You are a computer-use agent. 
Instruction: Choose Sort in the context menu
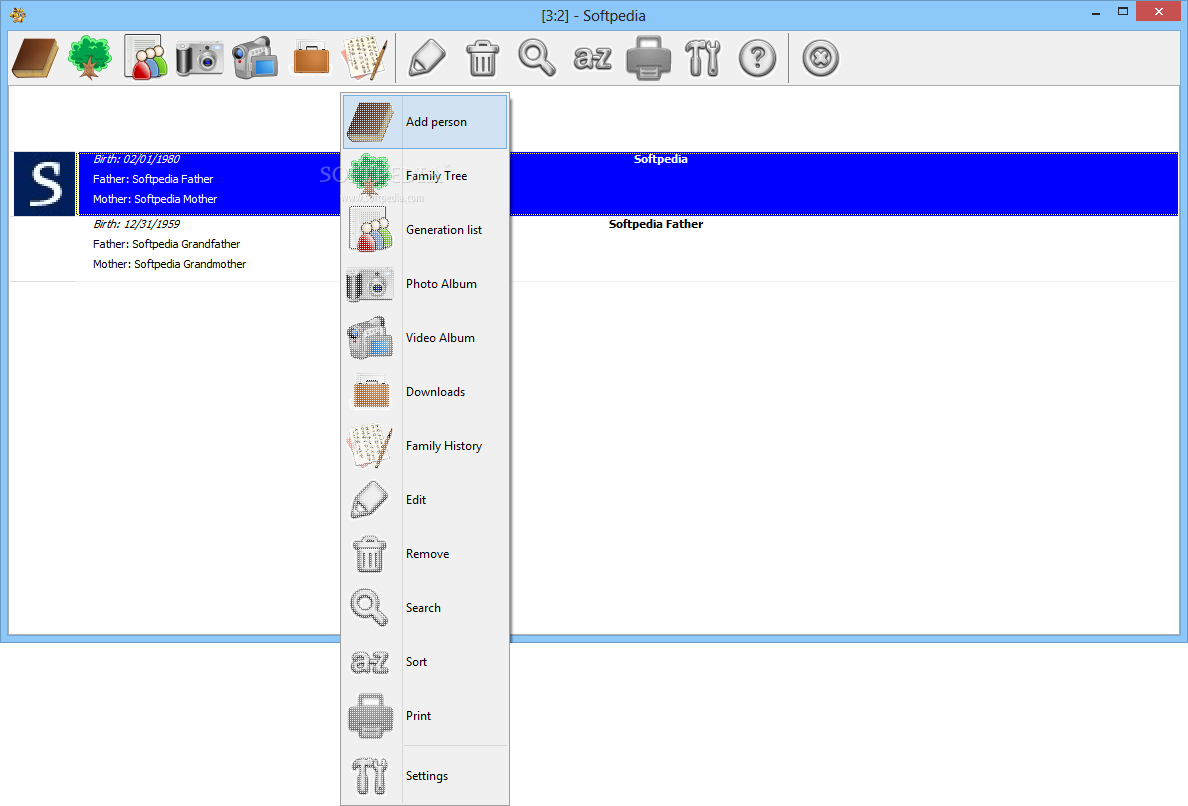425,661
